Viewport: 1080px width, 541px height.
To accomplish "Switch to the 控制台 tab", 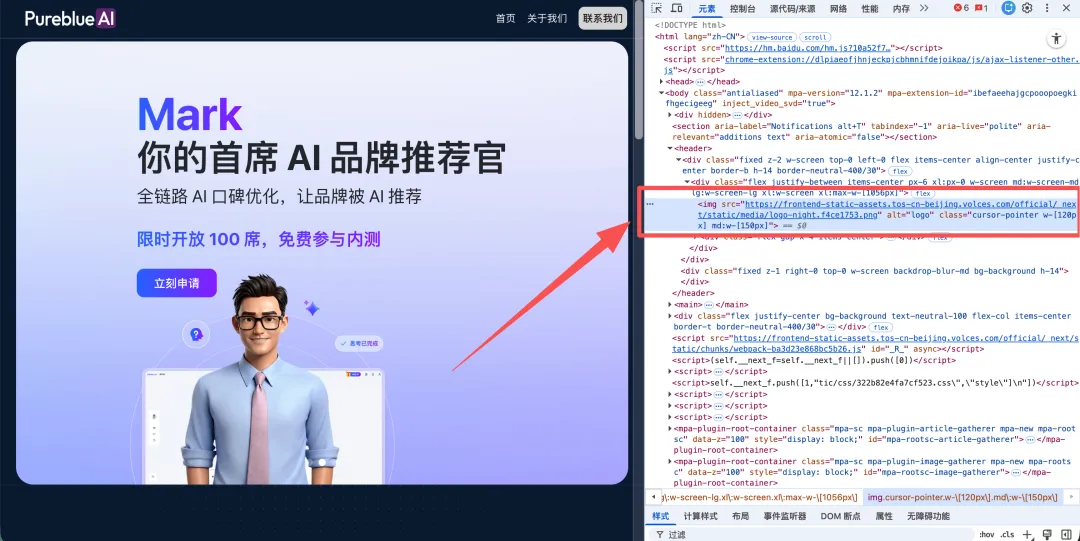I will (x=742, y=9).
